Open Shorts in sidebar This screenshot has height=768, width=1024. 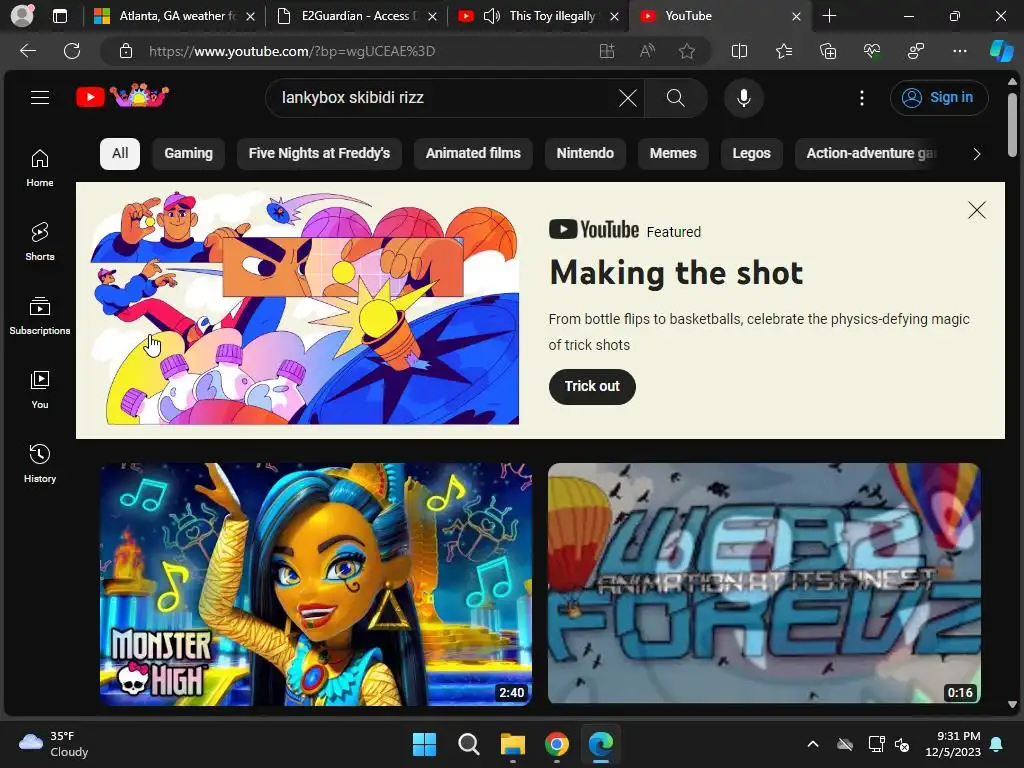pyautogui.click(x=40, y=242)
